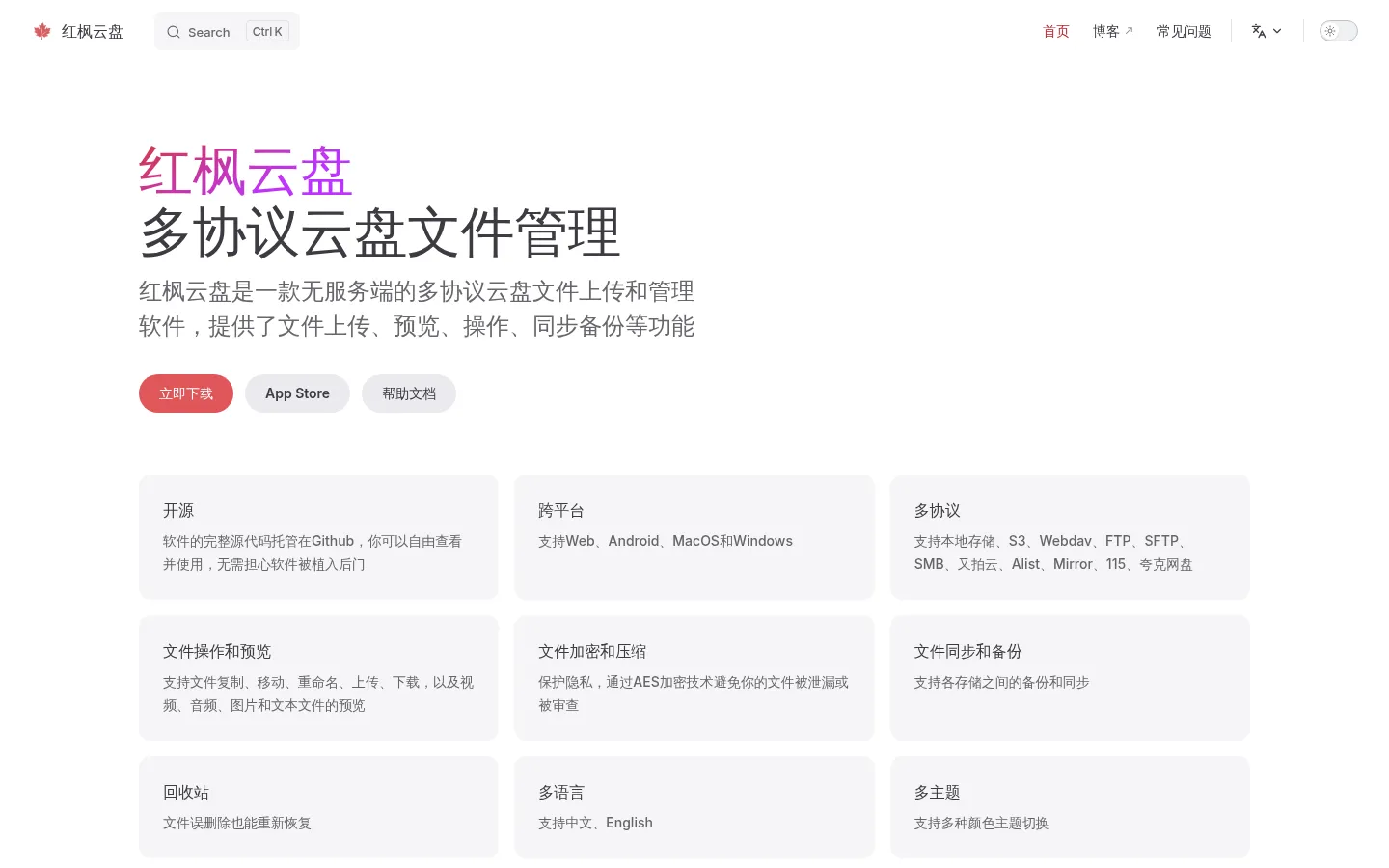Open the 首页 nav item
Screen dimensions: 1389x868
[x=1056, y=31]
